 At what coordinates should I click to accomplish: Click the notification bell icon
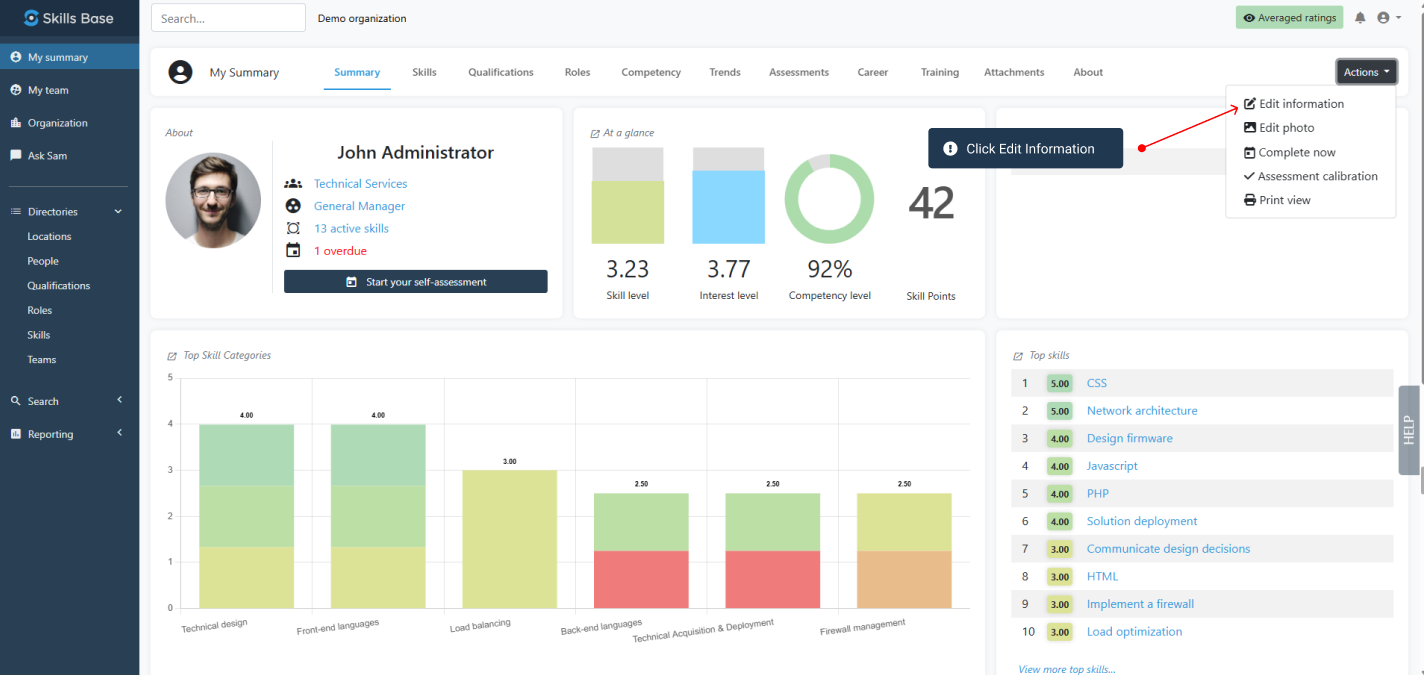(1360, 18)
